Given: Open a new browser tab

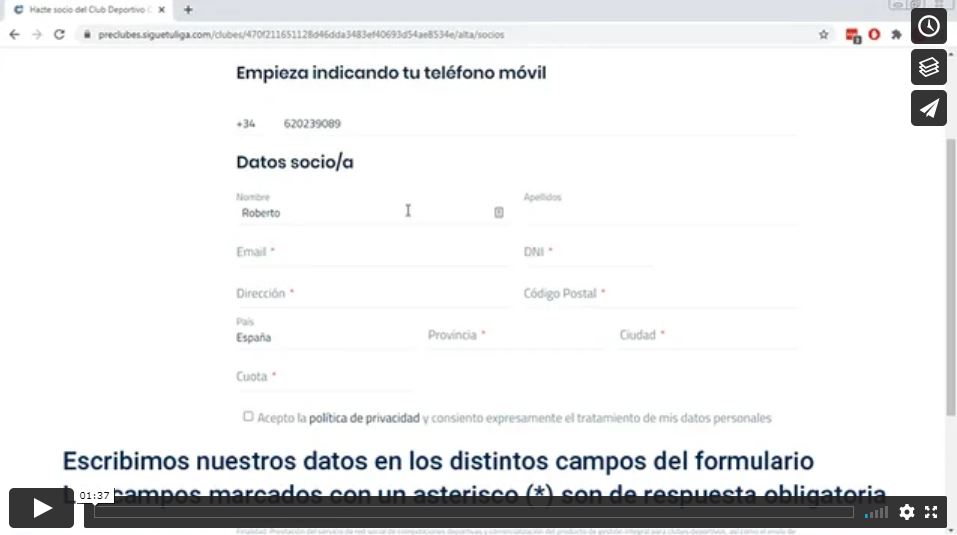Looking at the screenshot, I should (x=188, y=10).
